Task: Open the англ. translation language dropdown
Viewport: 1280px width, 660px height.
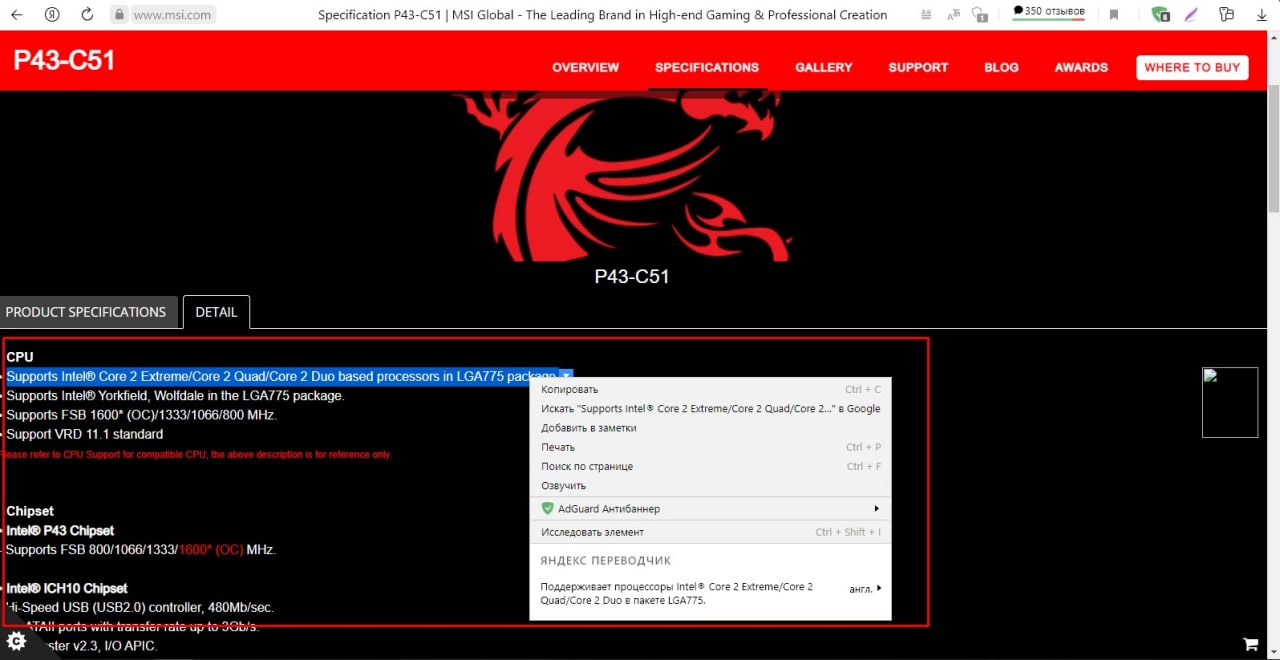Action: 865,589
